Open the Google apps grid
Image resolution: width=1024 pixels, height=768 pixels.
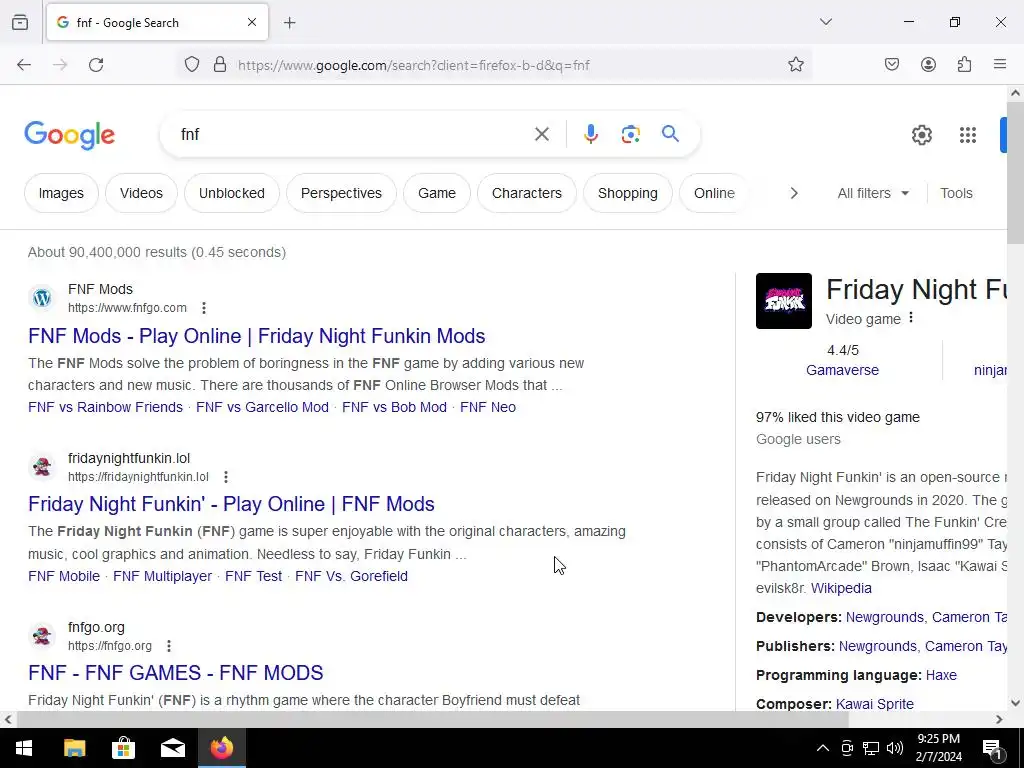point(968,135)
